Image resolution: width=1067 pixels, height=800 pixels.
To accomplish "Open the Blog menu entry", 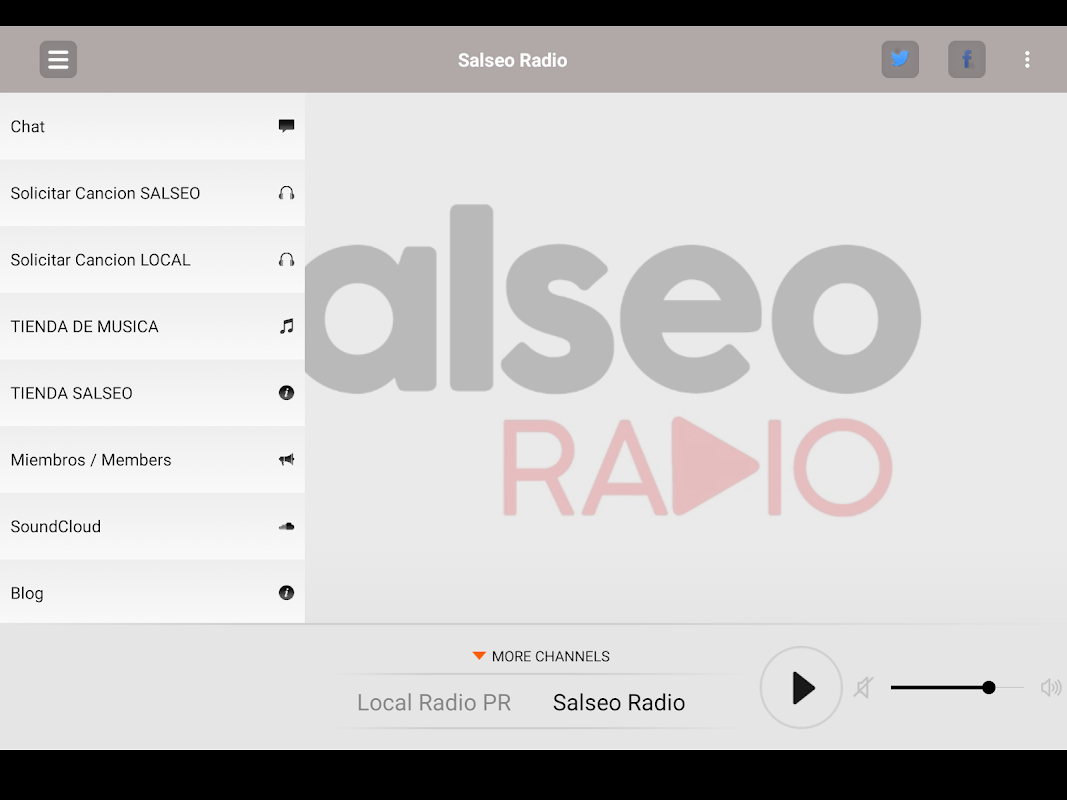I will 152,592.
